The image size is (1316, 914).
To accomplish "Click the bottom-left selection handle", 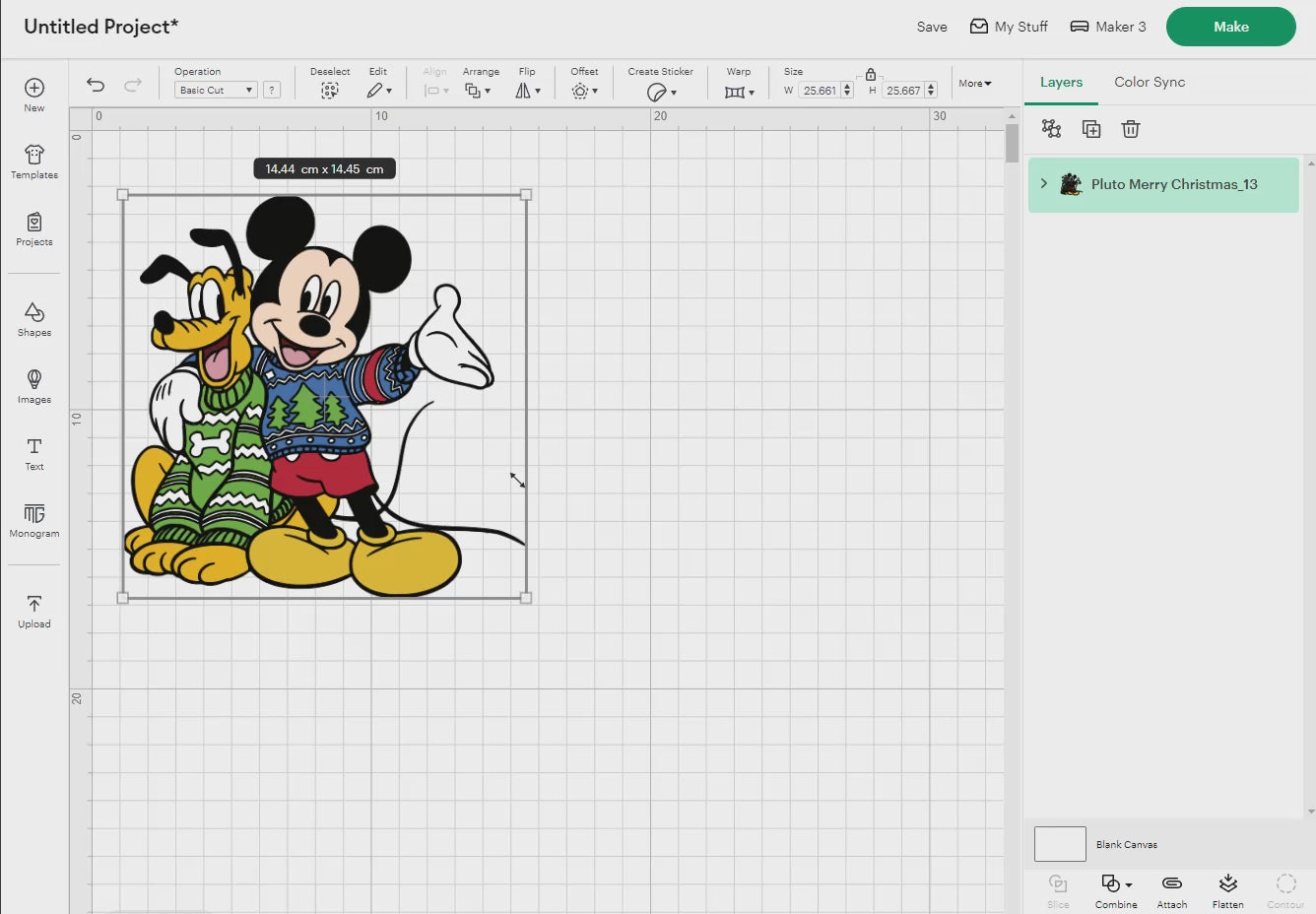I will tap(123, 598).
